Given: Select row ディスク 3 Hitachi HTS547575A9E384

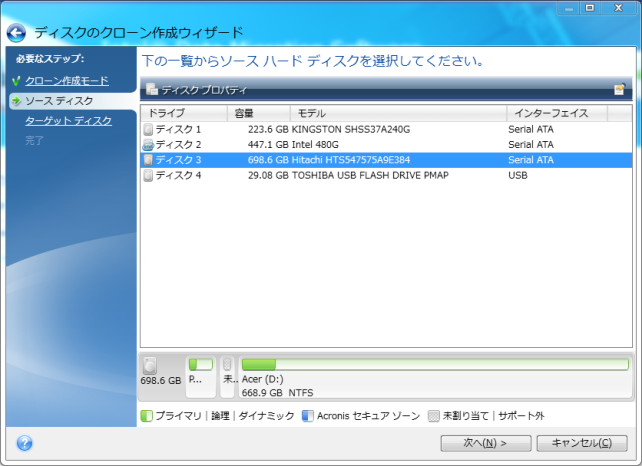Looking at the screenshot, I should [x=386, y=160].
